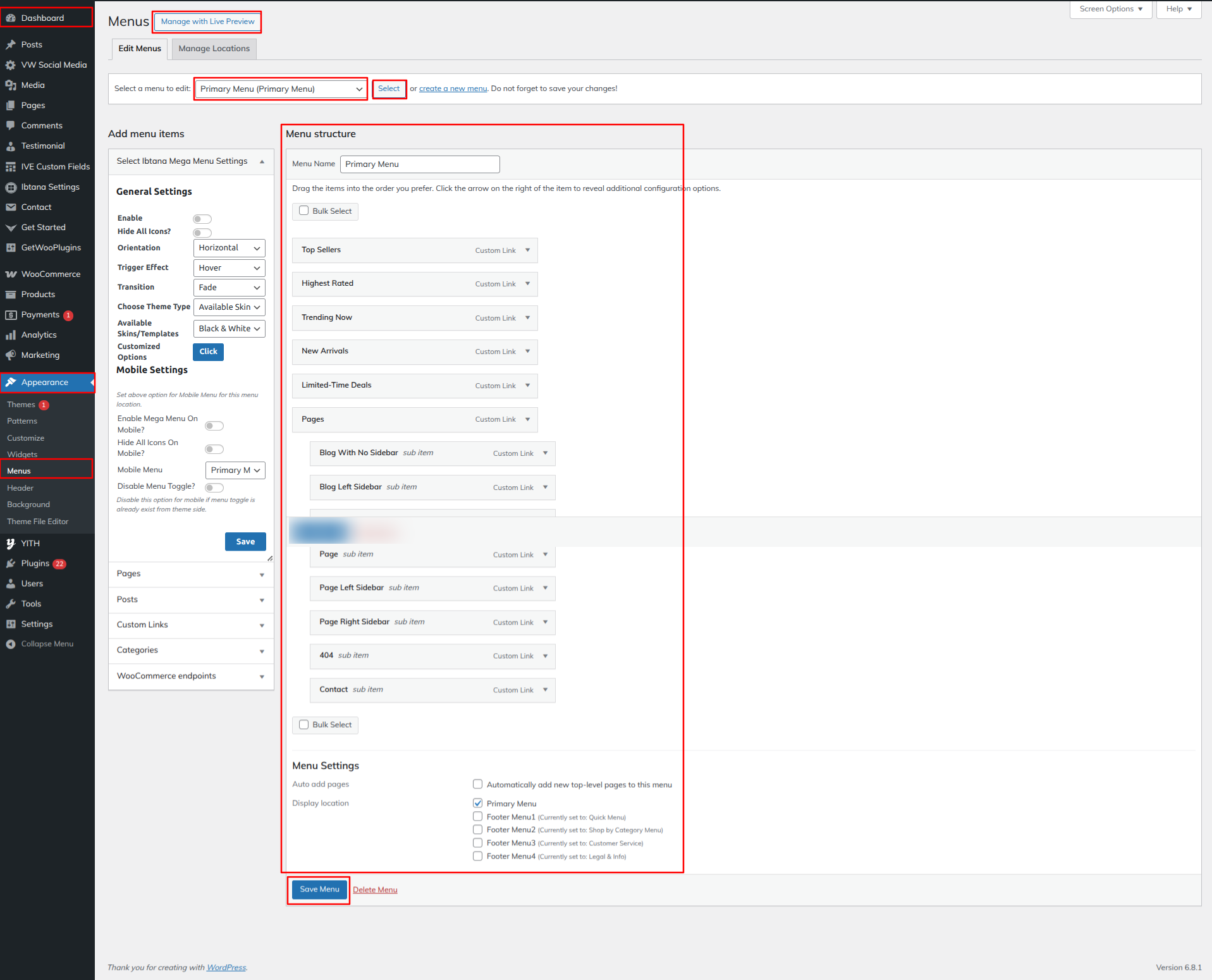This screenshot has height=980, width=1212.
Task: Click the Save Menu button
Action: click(x=319, y=889)
